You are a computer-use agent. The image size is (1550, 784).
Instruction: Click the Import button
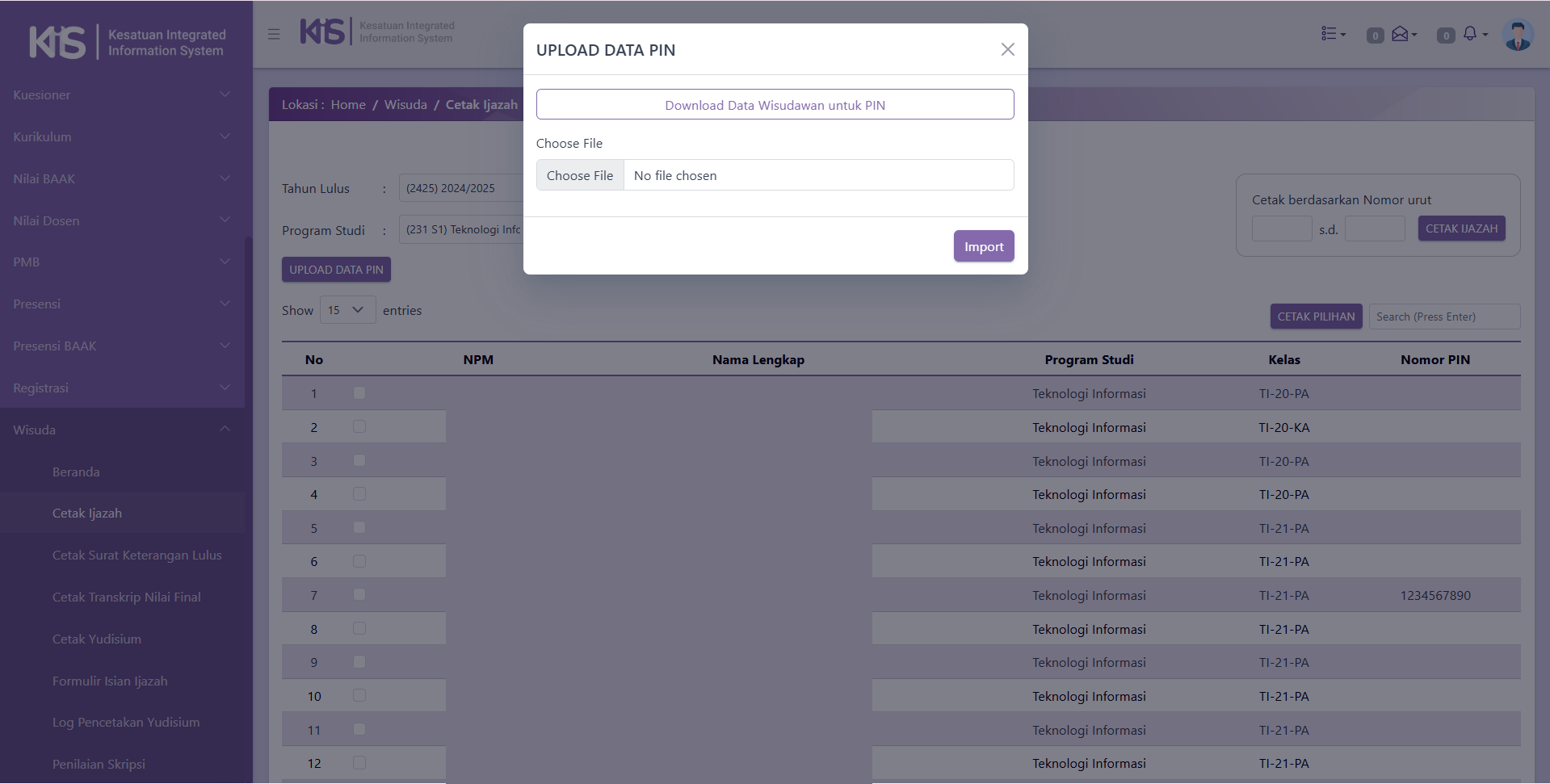click(983, 246)
